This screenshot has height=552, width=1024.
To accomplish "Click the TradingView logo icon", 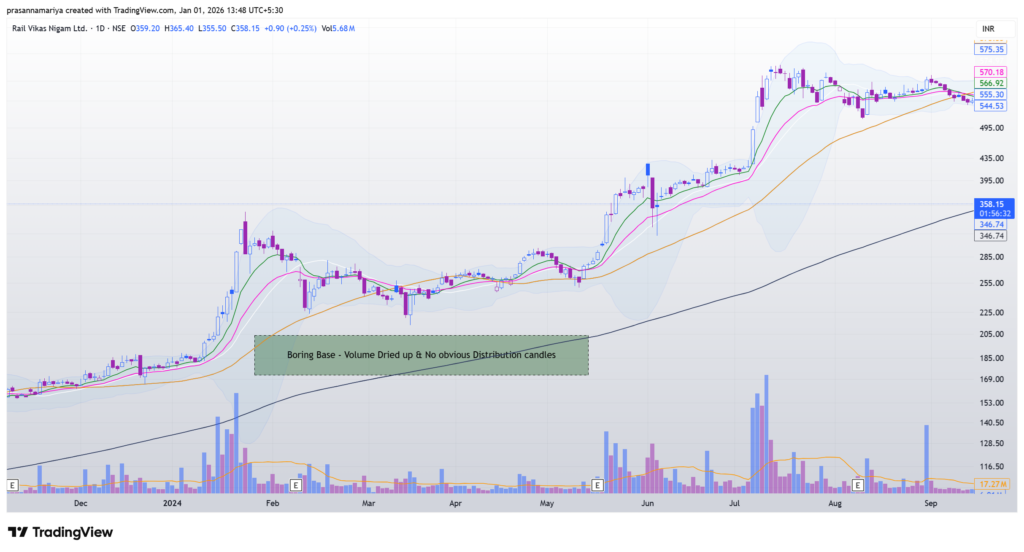I will coord(18,532).
